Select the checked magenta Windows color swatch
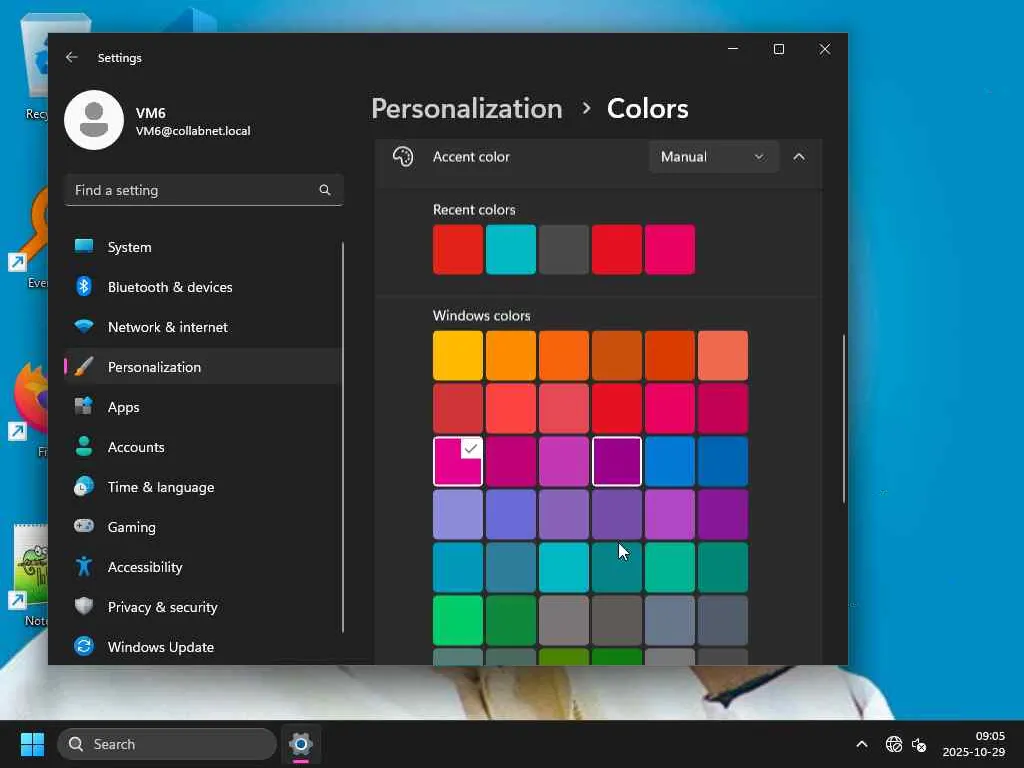Image resolution: width=1024 pixels, height=768 pixels. (x=458, y=461)
